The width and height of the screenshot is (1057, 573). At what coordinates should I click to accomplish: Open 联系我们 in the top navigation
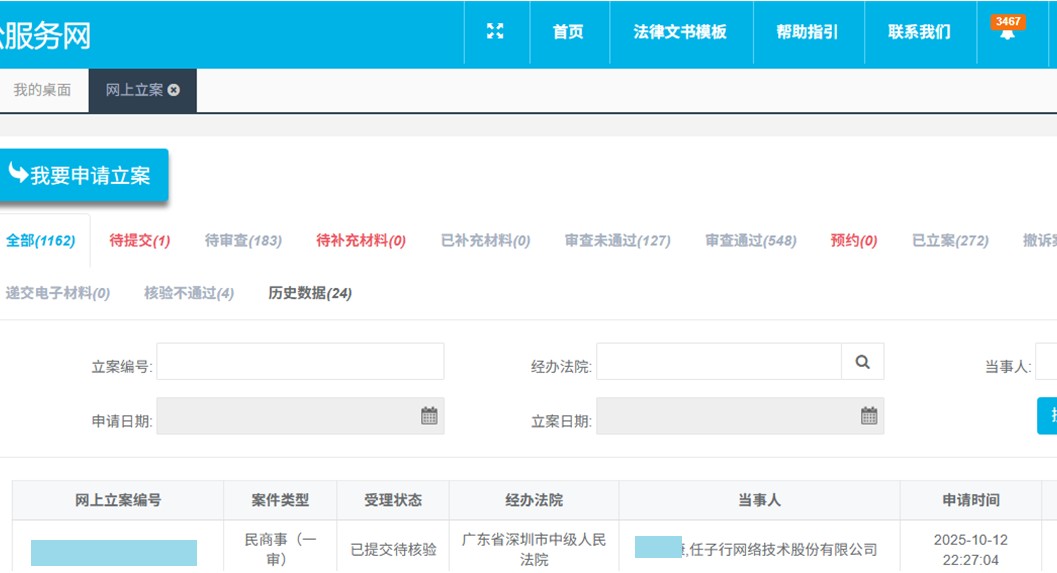point(919,32)
